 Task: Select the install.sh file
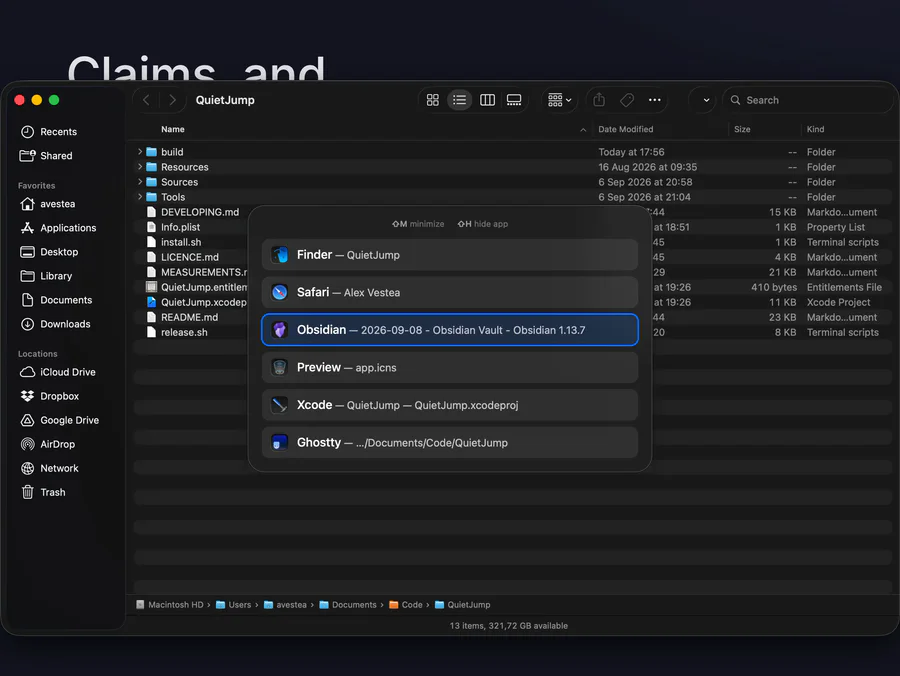(x=181, y=242)
